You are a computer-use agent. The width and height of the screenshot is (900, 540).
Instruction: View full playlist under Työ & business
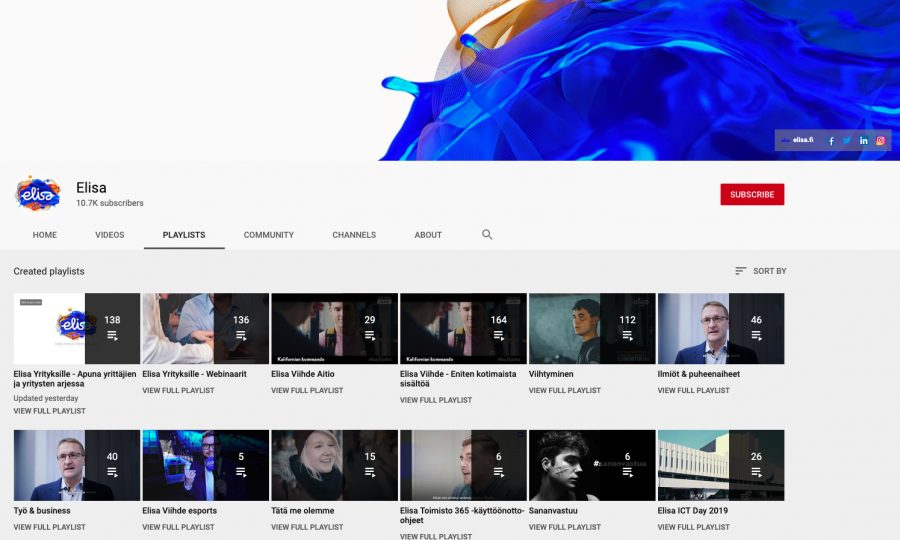coord(49,527)
